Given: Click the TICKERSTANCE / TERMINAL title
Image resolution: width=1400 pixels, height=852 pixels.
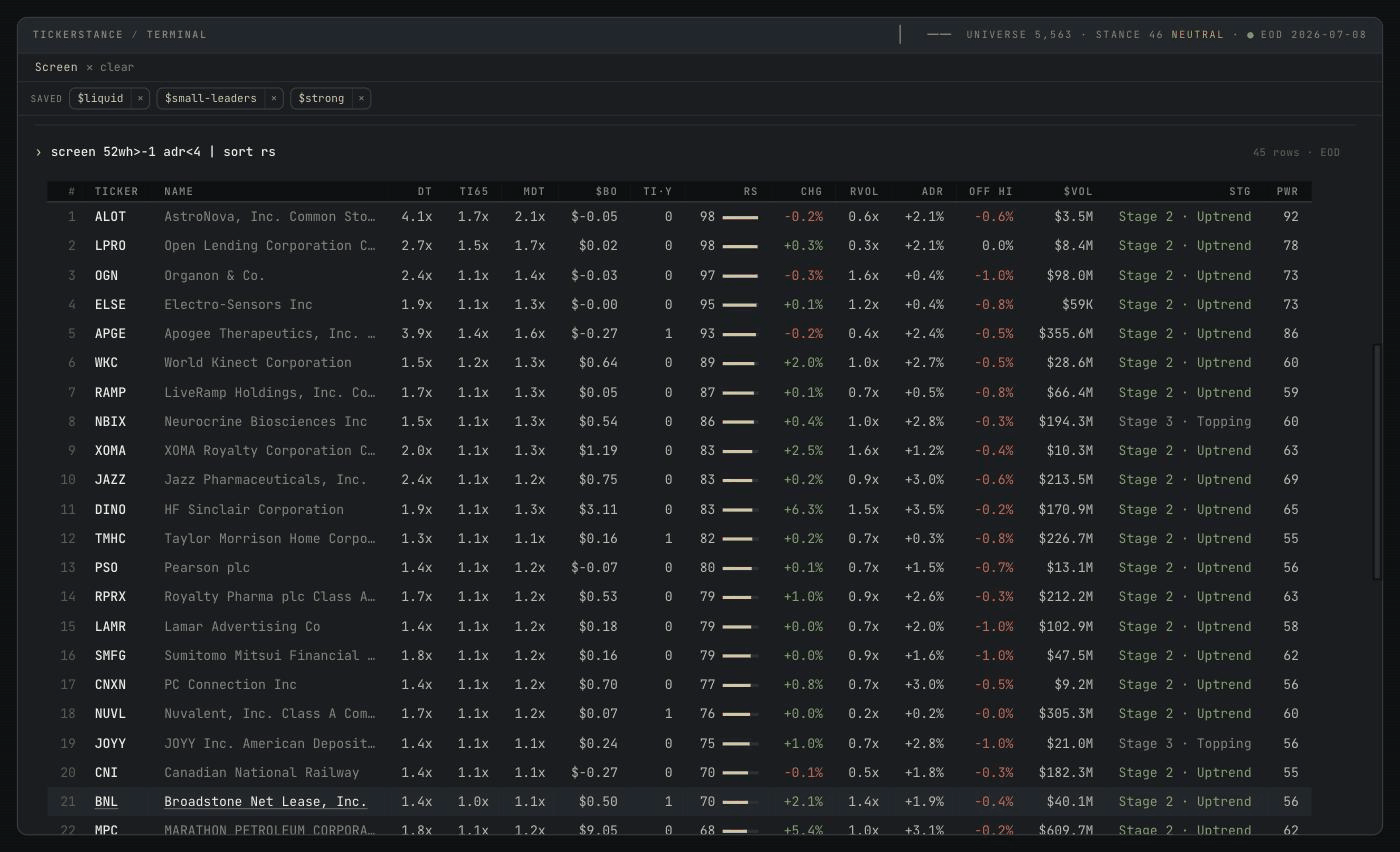Looking at the screenshot, I should click(x=120, y=34).
